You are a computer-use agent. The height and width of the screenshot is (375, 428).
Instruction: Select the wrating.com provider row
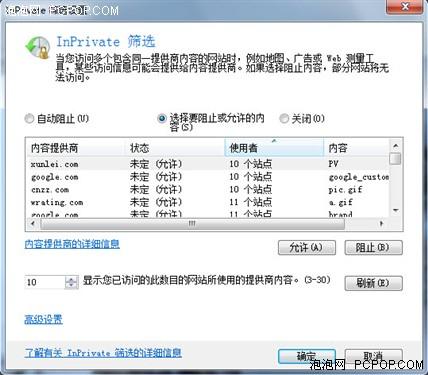click(207, 202)
